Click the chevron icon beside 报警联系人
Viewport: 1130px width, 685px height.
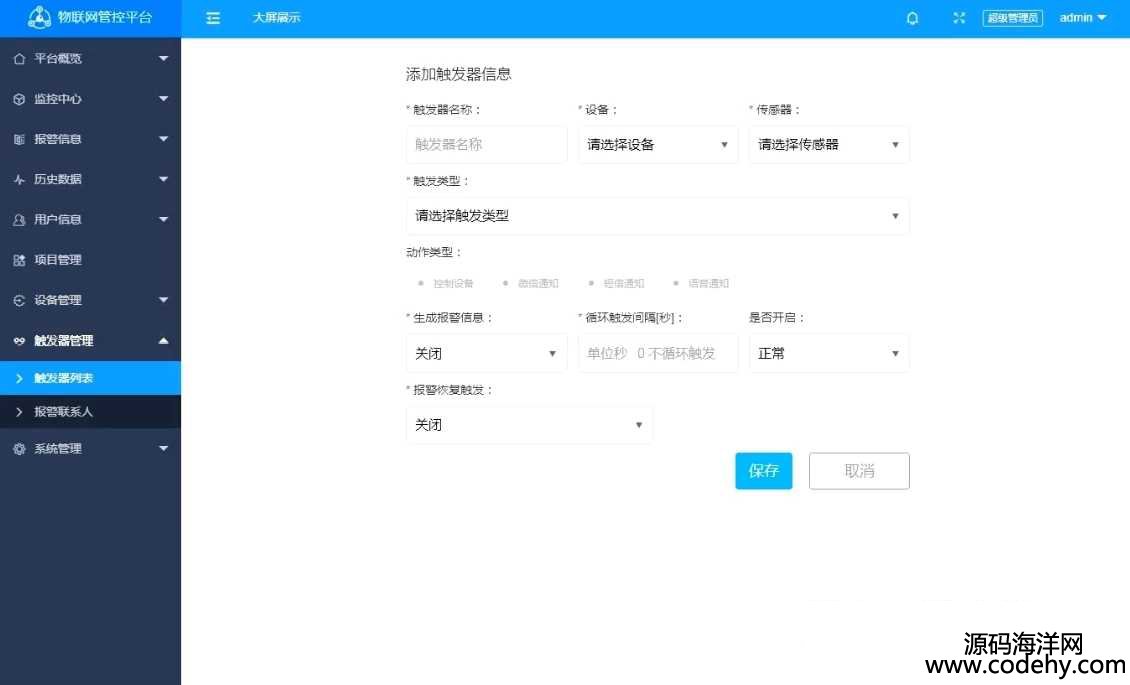coord(19,412)
